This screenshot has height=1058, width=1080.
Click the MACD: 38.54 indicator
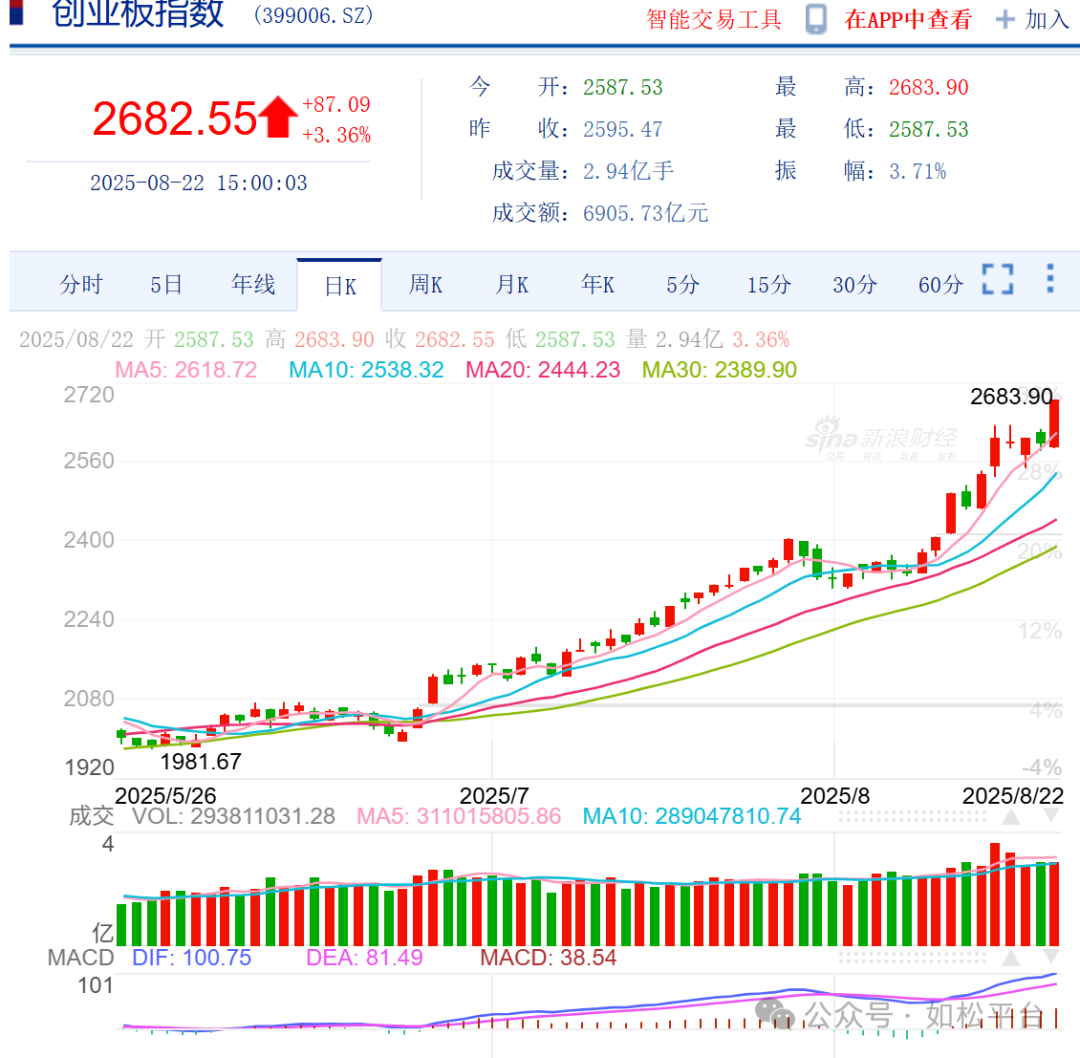[x=548, y=957]
